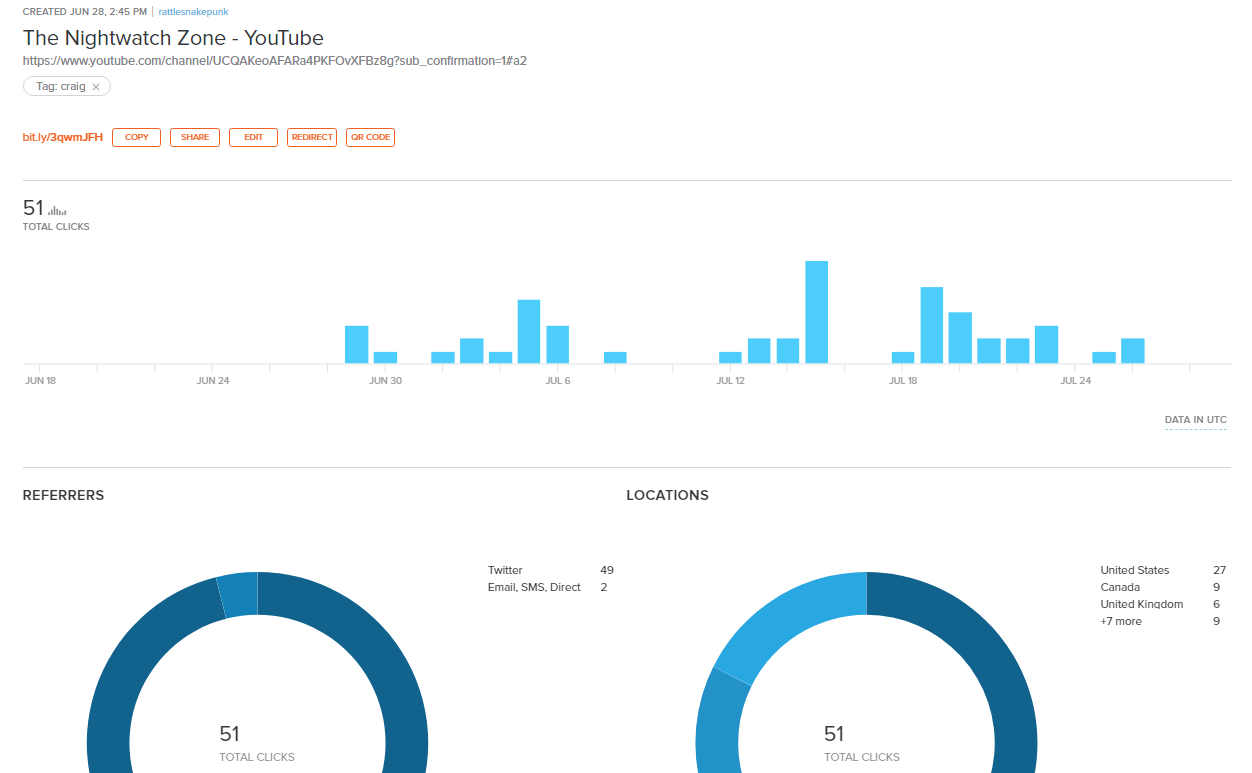Click the United States location row

[1163, 570]
